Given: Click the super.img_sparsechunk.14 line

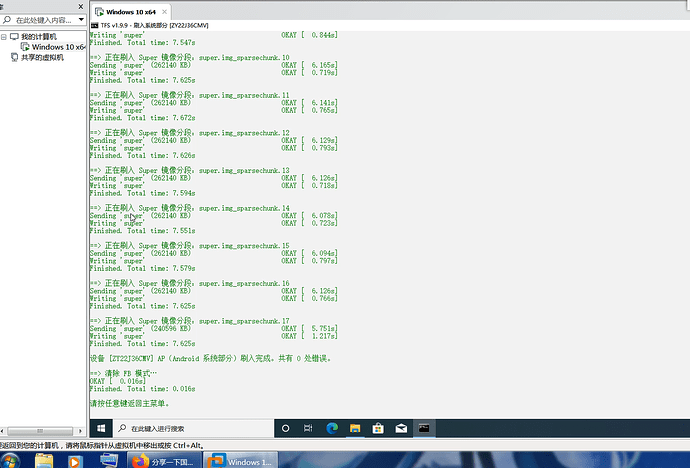Looking at the screenshot, I should (x=190, y=208).
